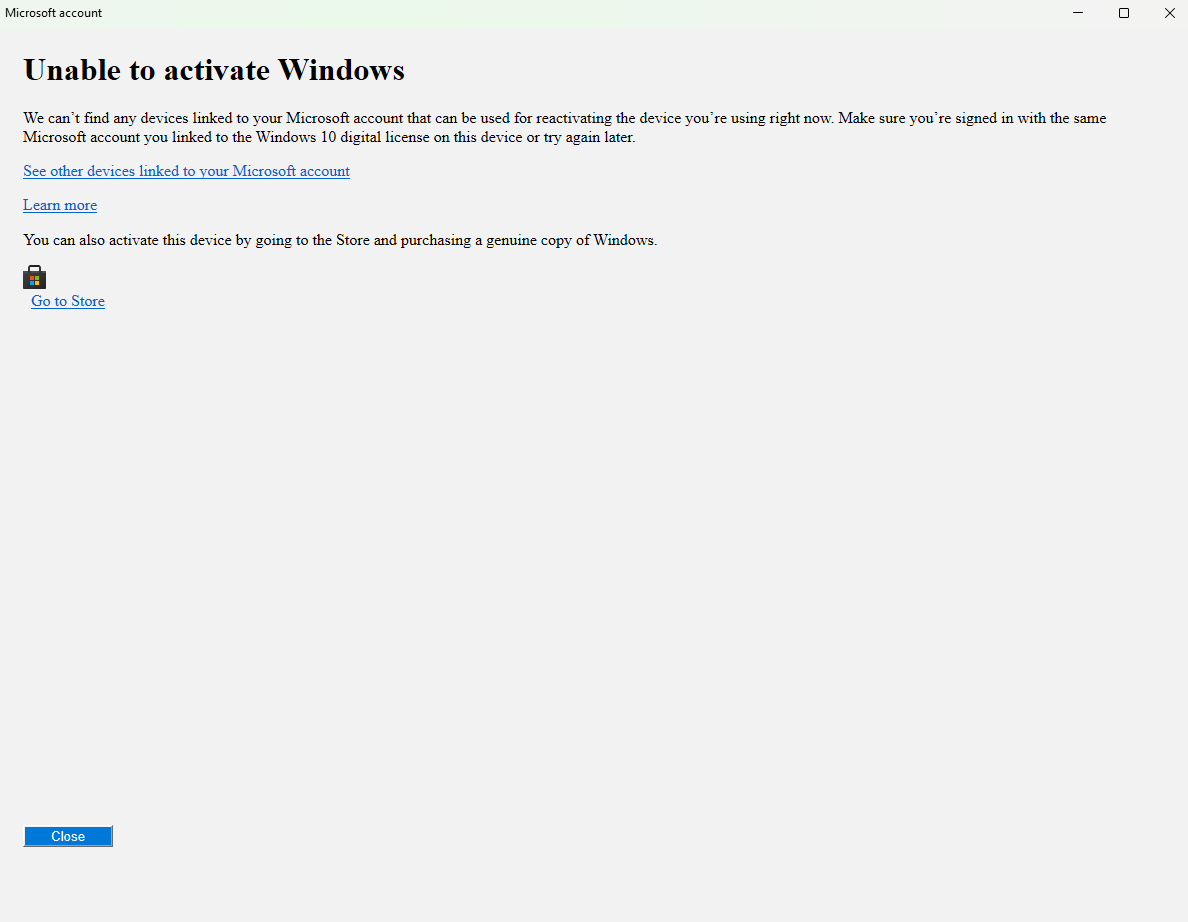
Task: Dismiss the dialog with the Close button
Action: pyautogui.click(x=67, y=836)
